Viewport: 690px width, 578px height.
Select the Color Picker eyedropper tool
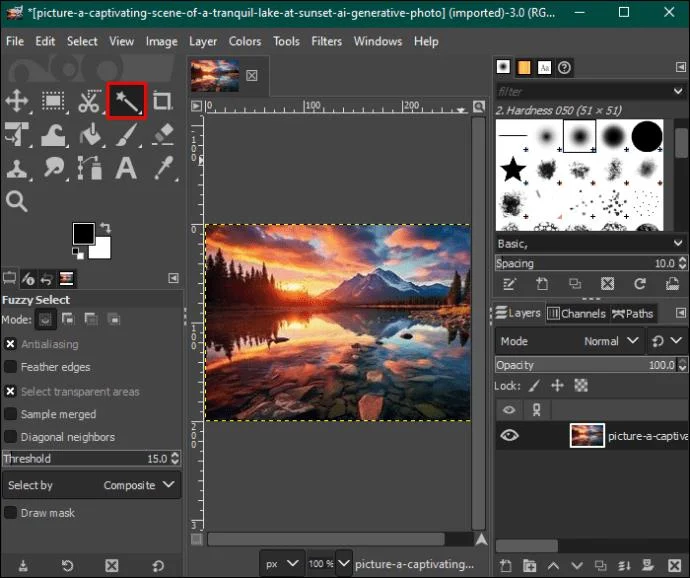click(x=164, y=168)
